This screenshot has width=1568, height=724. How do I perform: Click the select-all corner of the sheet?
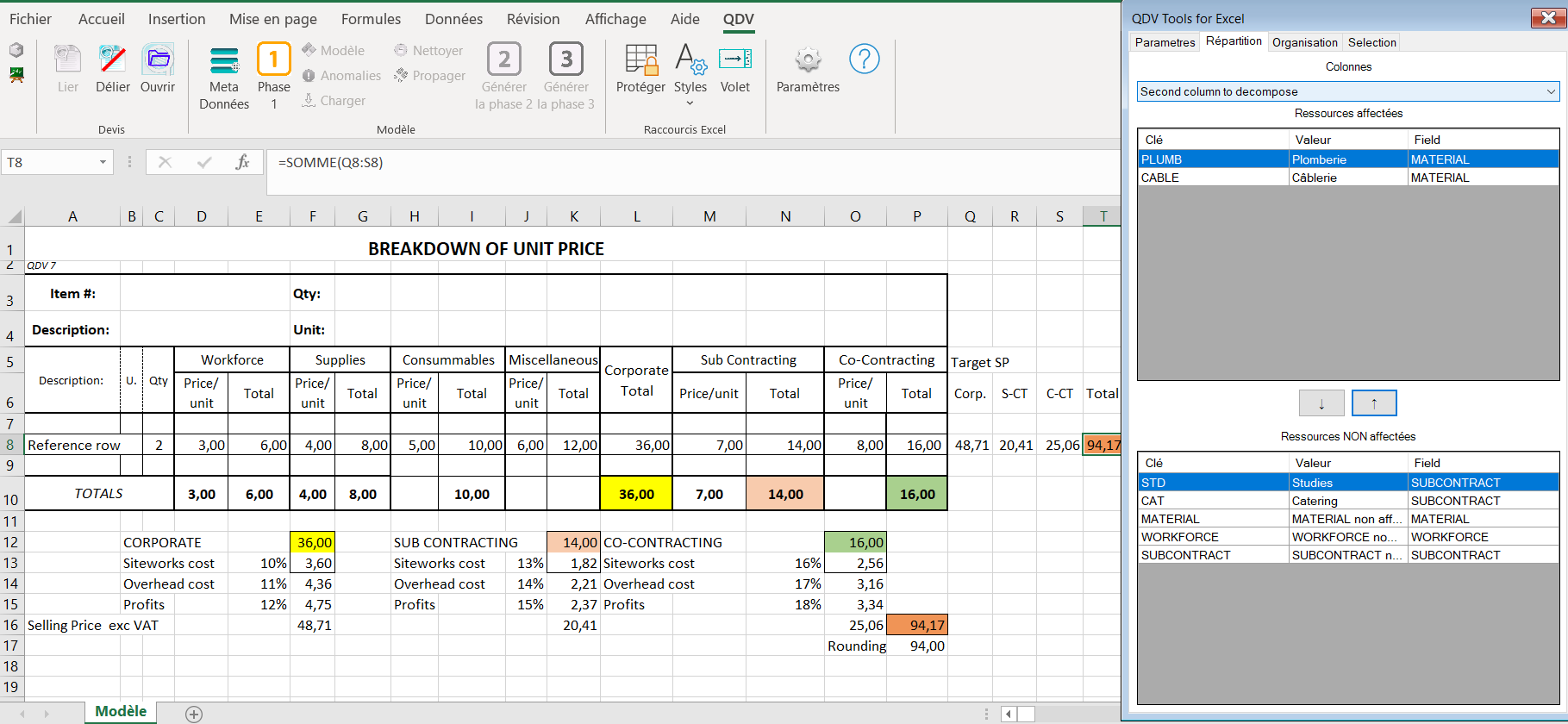click(12, 216)
